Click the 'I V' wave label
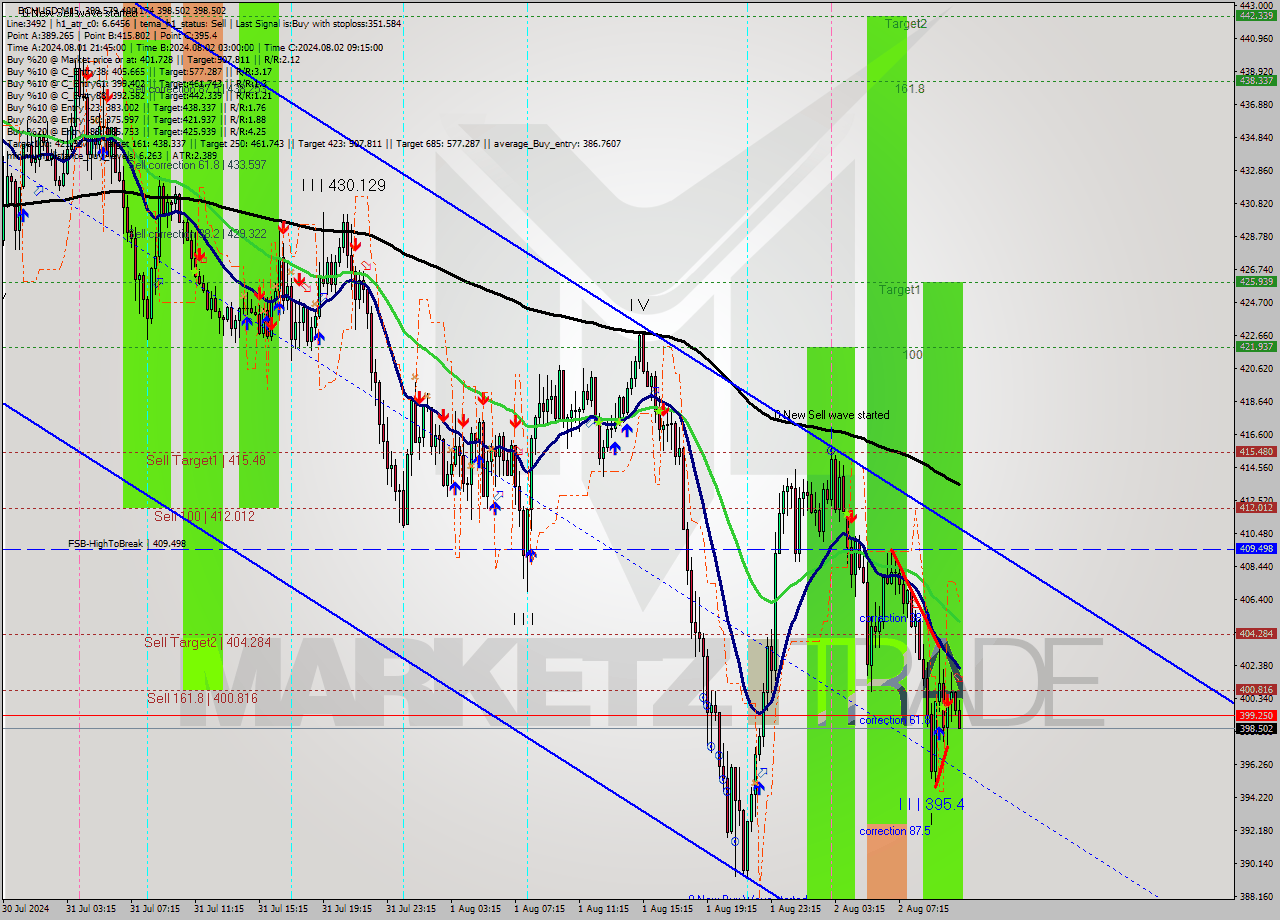1280x920 pixels. (x=639, y=304)
